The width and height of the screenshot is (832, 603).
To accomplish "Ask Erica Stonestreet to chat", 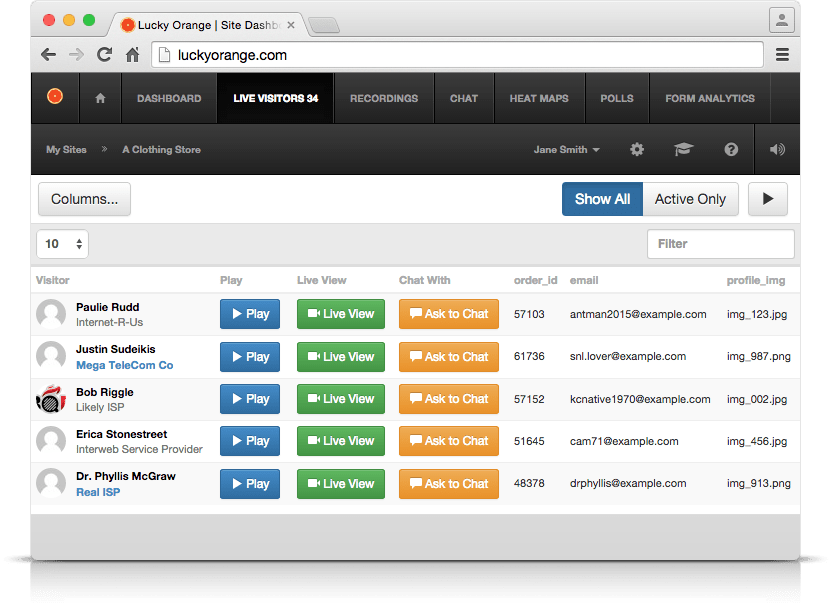I will click(449, 441).
